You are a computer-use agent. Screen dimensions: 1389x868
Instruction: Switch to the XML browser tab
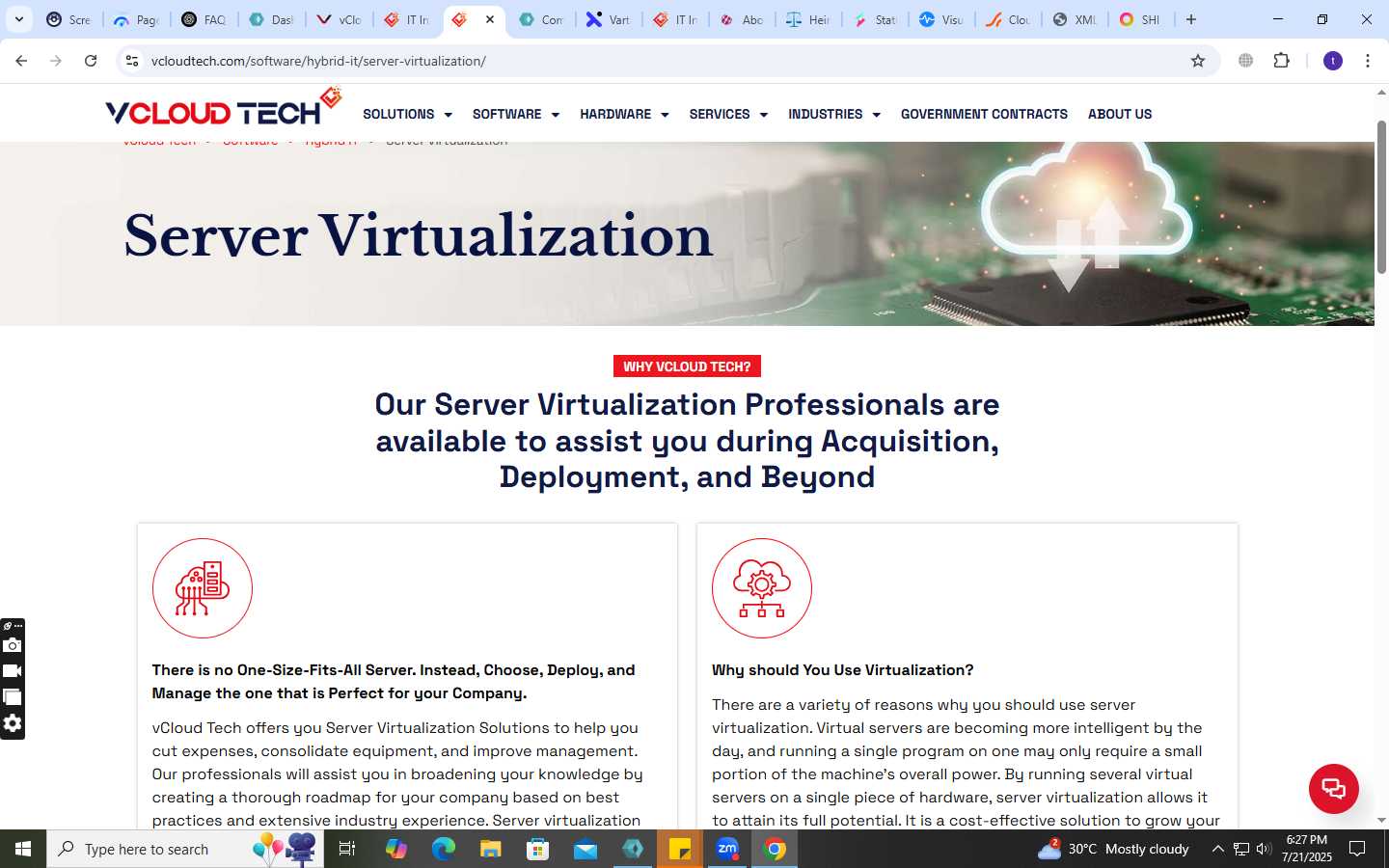(x=1075, y=19)
